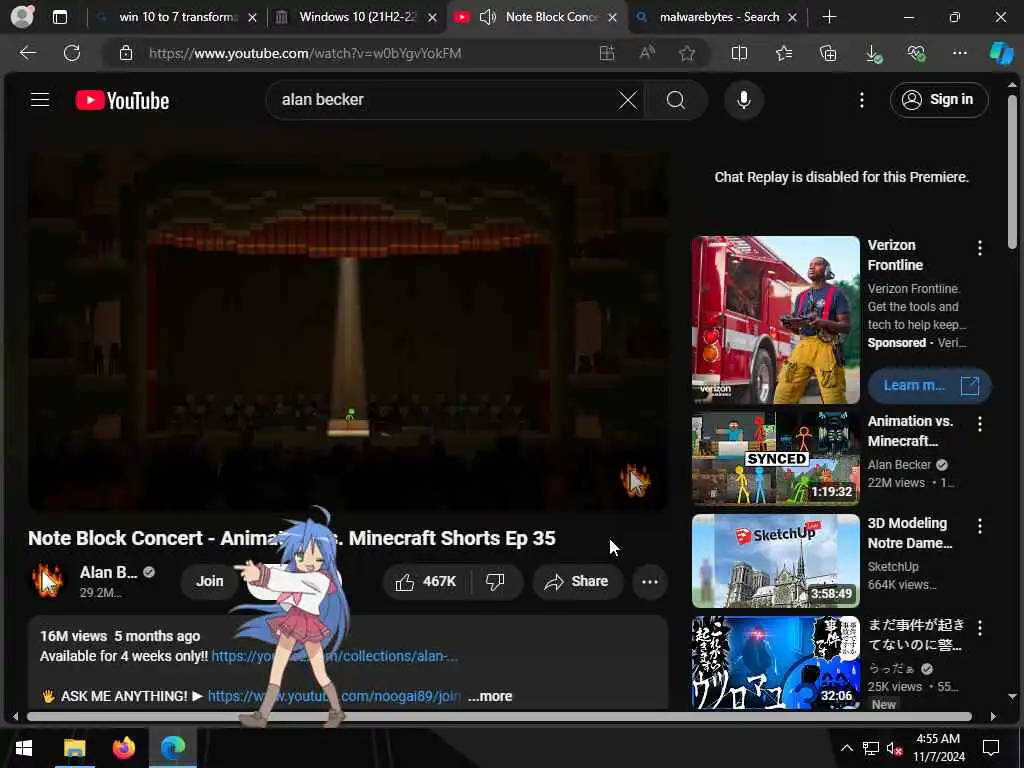Open the Favorites list
This screenshot has height=768, width=1024.
tap(784, 53)
